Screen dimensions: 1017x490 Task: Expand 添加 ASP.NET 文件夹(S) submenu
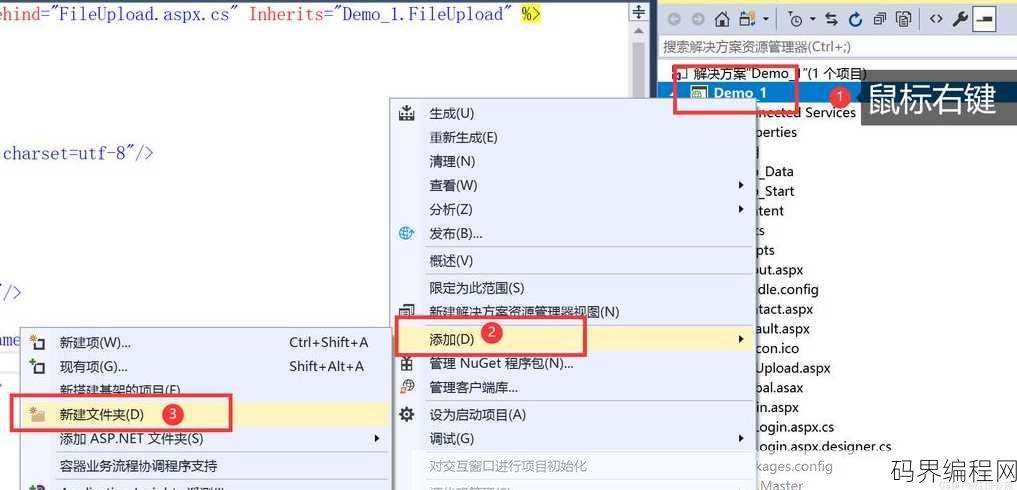coord(376,439)
